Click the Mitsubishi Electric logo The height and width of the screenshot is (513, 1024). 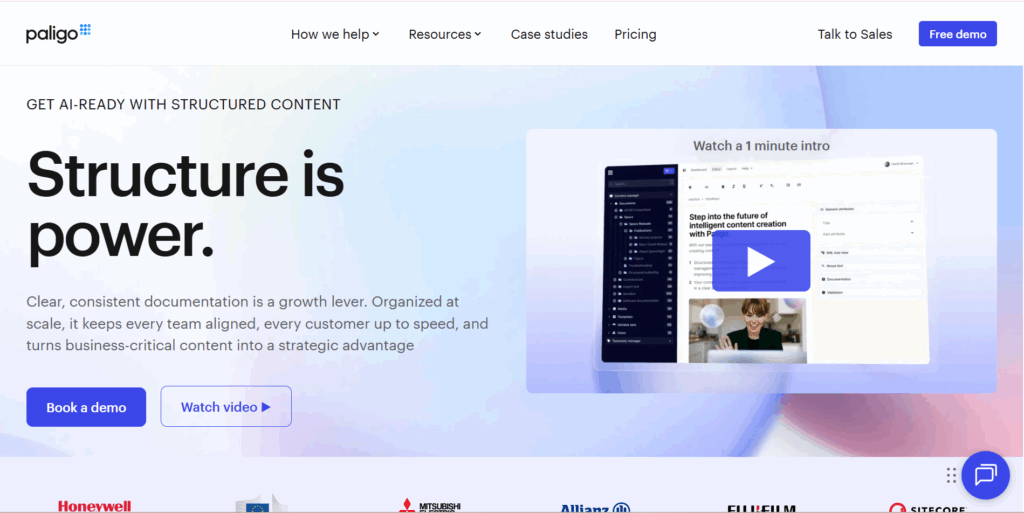(x=430, y=506)
